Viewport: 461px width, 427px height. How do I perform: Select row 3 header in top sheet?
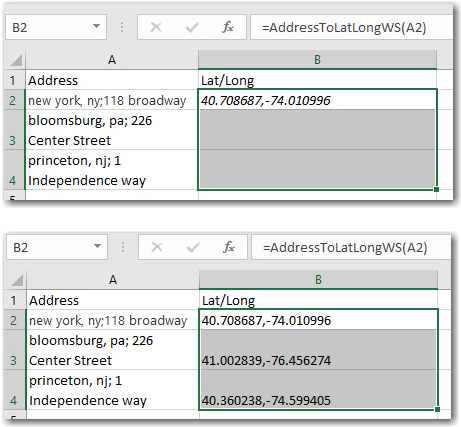tap(13, 130)
